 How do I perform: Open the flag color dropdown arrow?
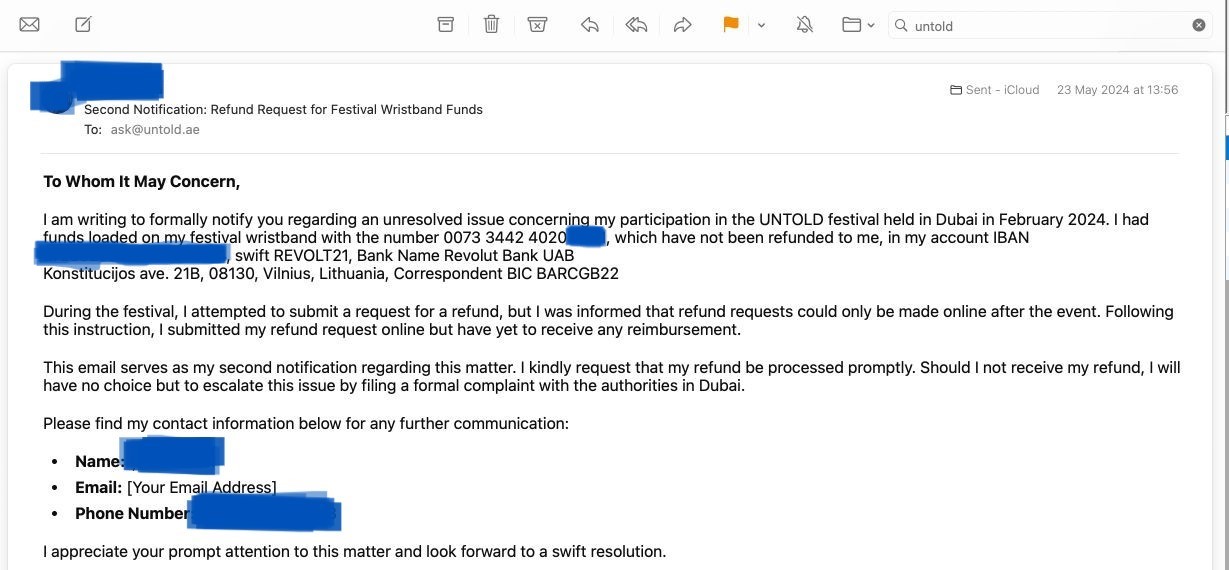coord(761,26)
